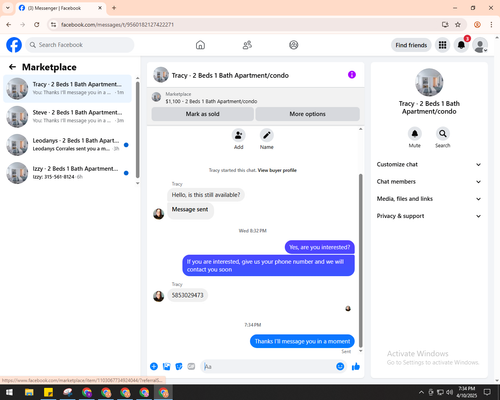
Task: Open the account profile menu
Action: (480, 45)
